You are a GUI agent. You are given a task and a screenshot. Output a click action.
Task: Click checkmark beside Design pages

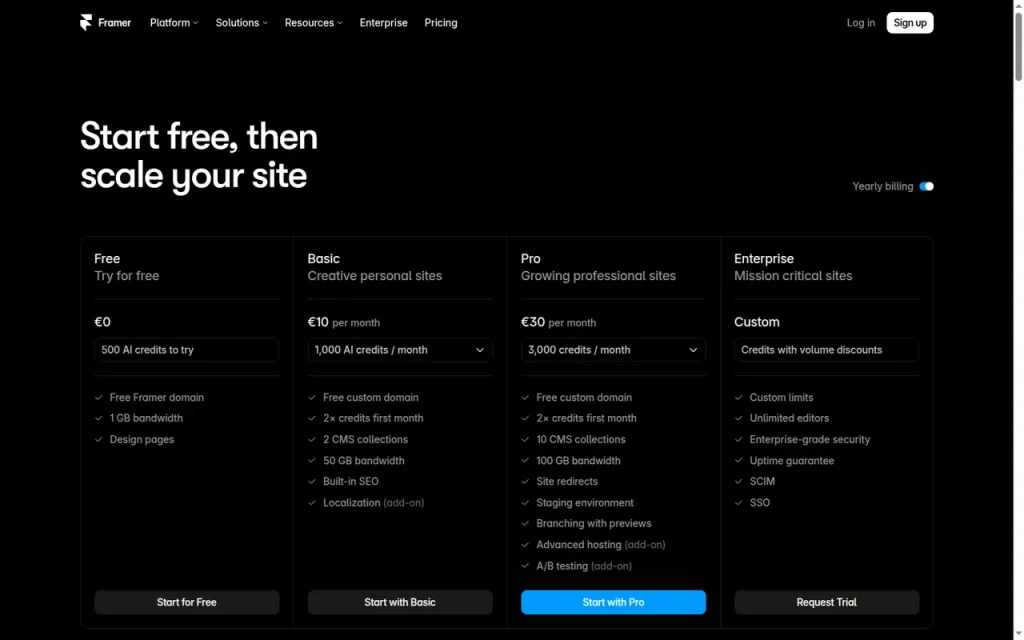[99, 440]
